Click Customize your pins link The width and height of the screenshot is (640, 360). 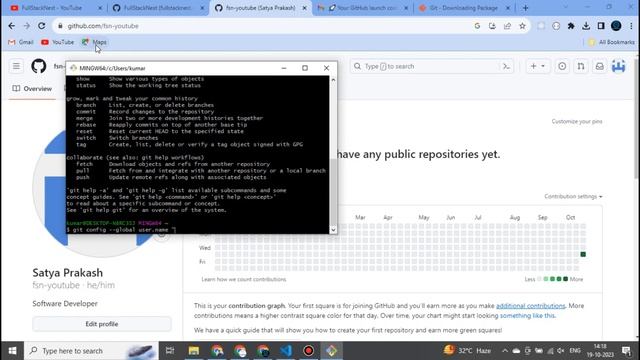pos(577,121)
